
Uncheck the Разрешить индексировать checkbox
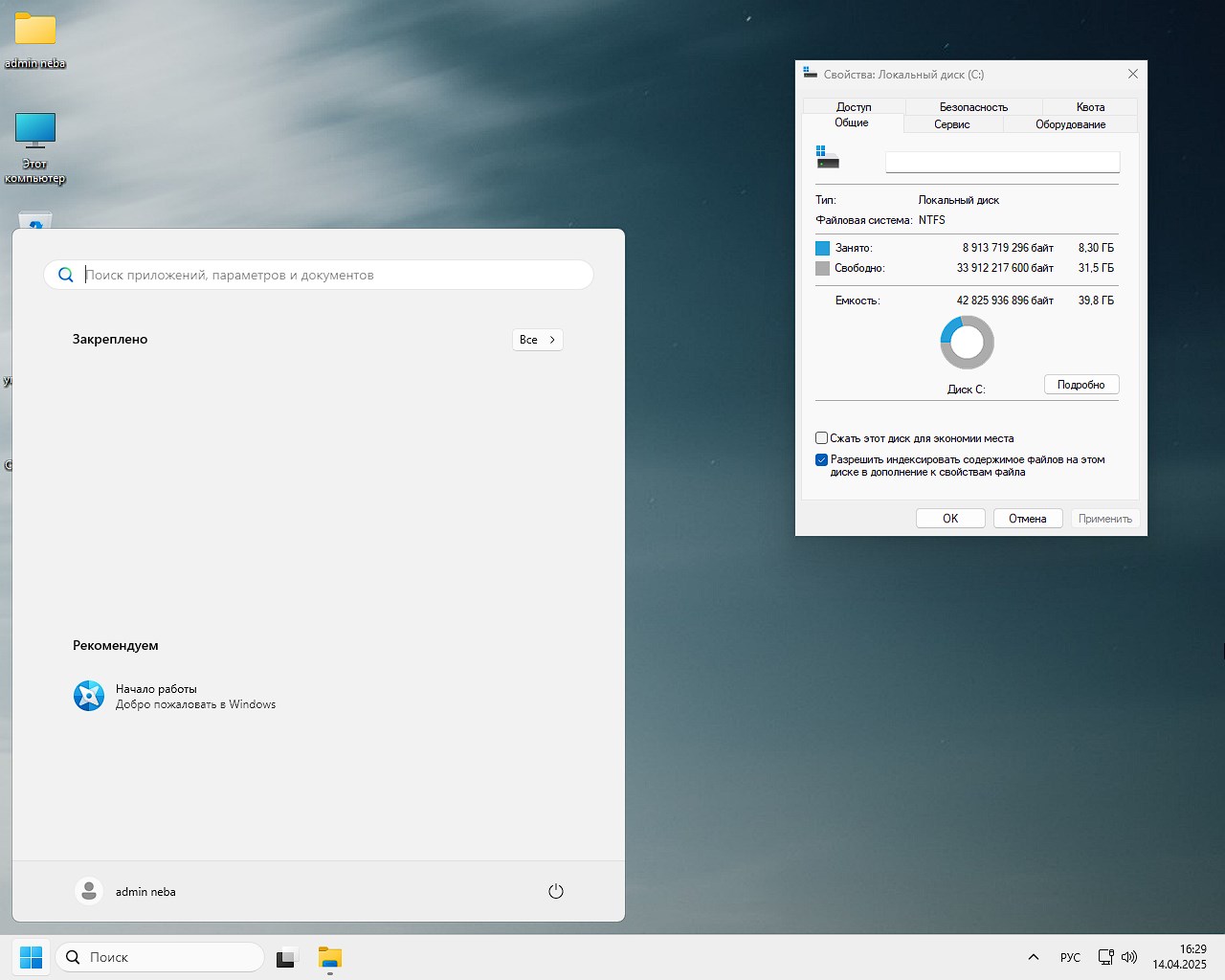[821, 459]
